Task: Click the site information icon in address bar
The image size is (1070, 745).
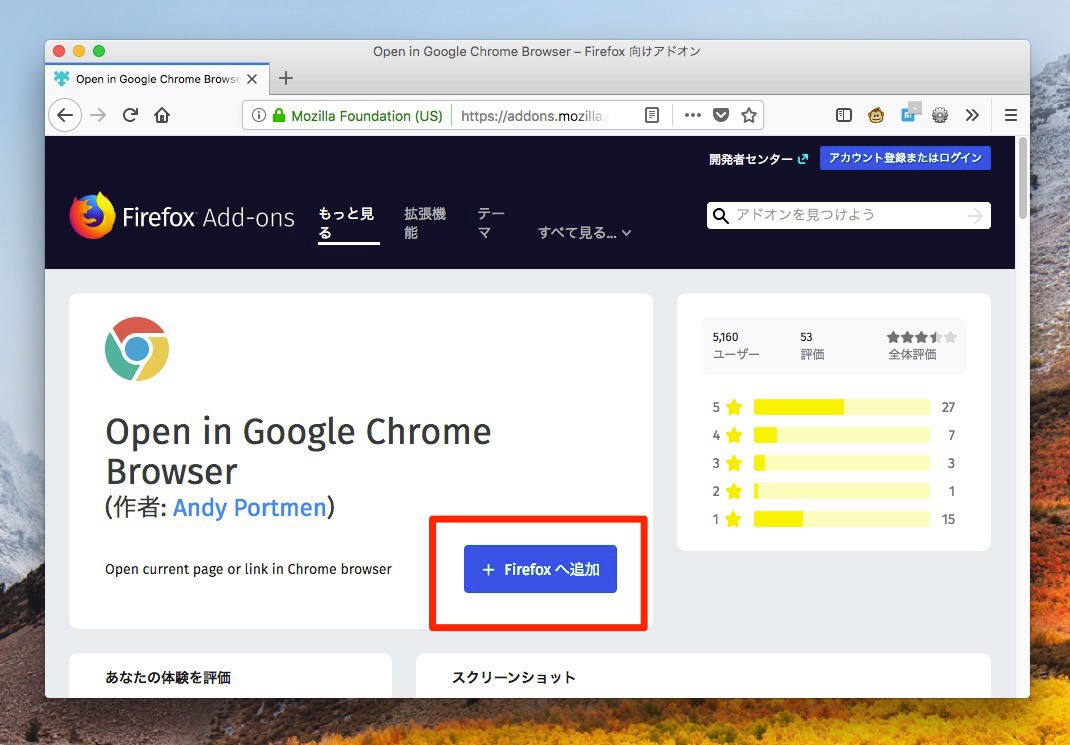Action: [x=259, y=115]
